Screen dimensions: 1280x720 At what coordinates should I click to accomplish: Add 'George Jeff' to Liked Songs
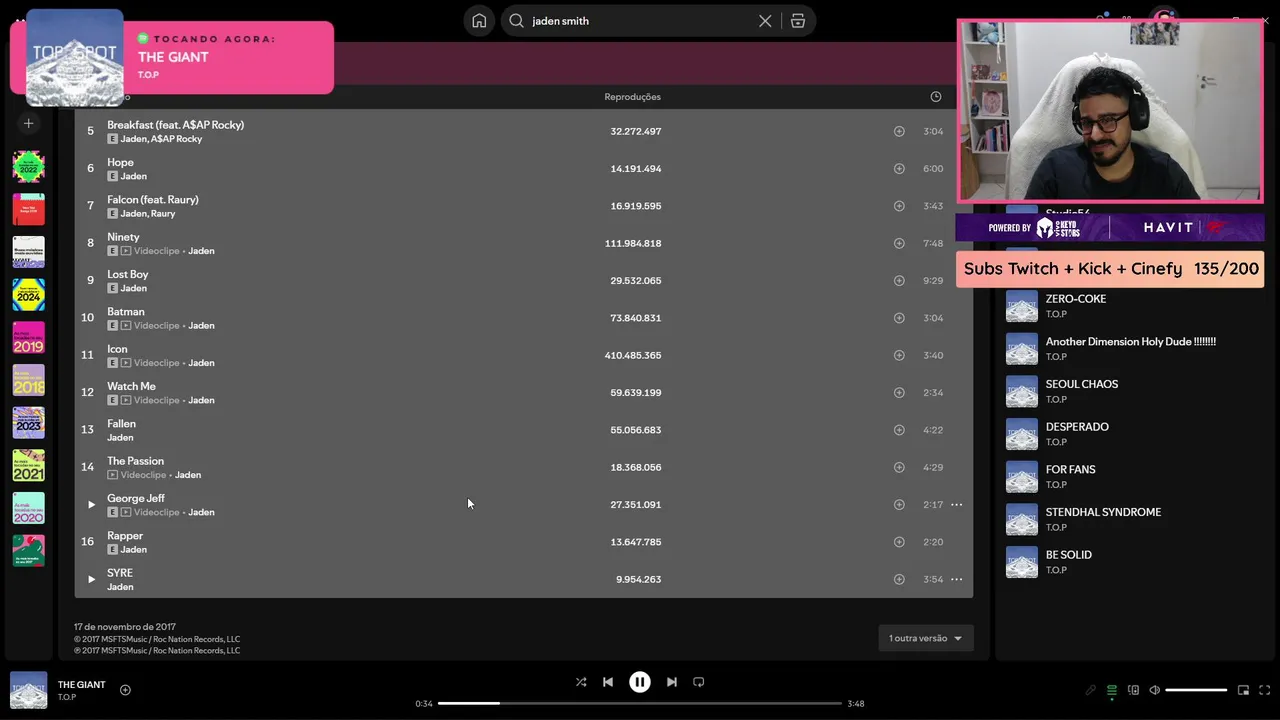click(x=899, y=505)
